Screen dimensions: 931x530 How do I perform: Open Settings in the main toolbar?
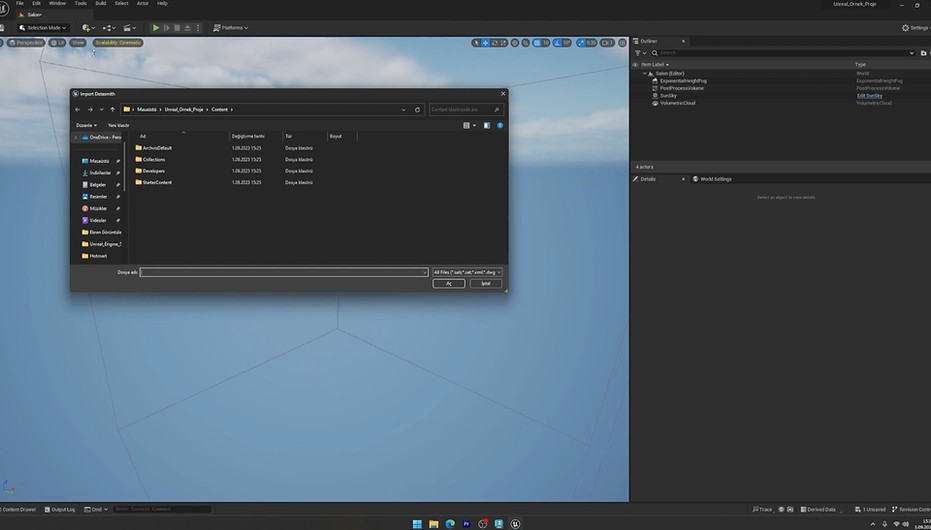point(915,28)
